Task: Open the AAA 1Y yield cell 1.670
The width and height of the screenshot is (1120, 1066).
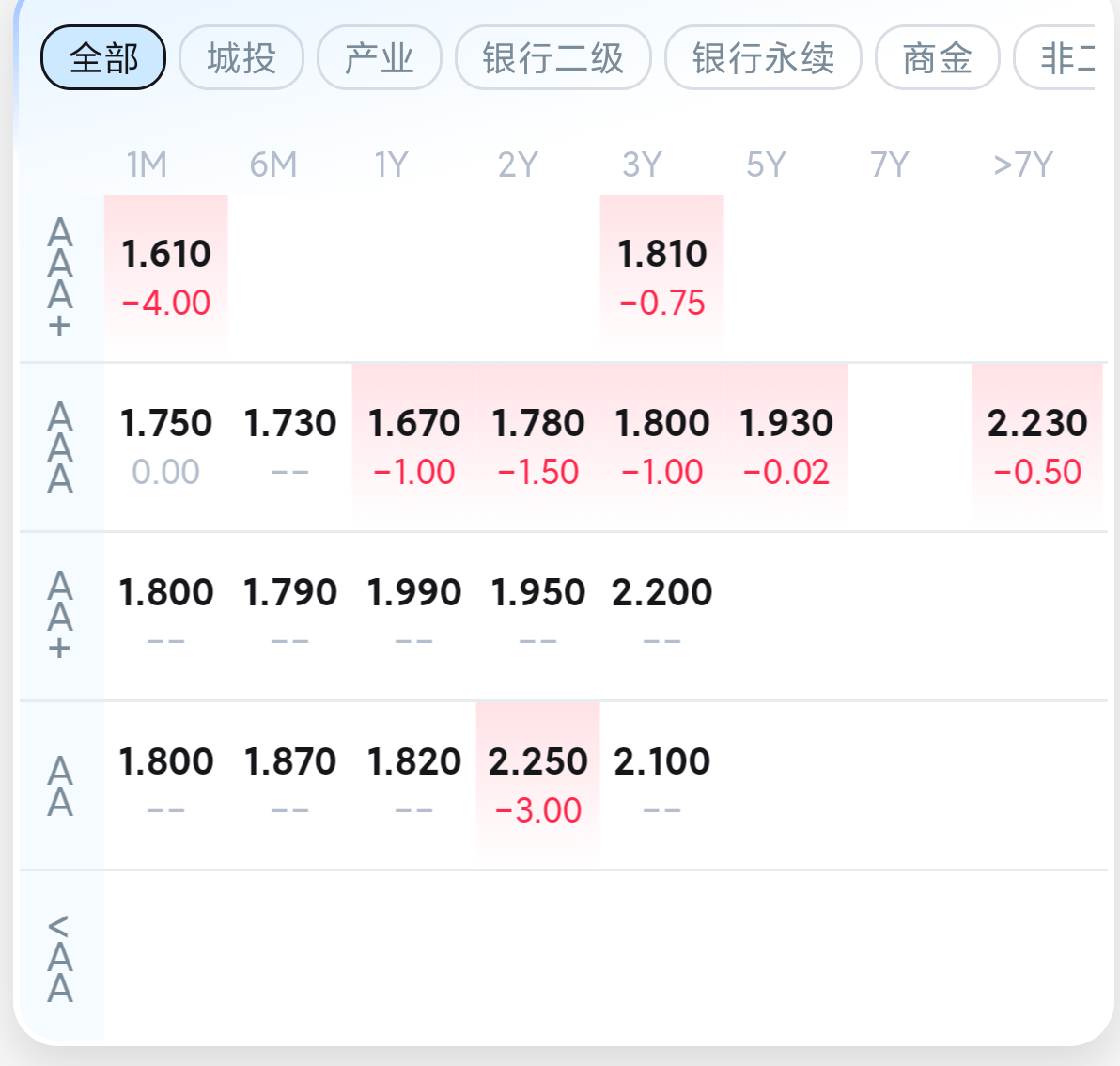Action: 414,447
